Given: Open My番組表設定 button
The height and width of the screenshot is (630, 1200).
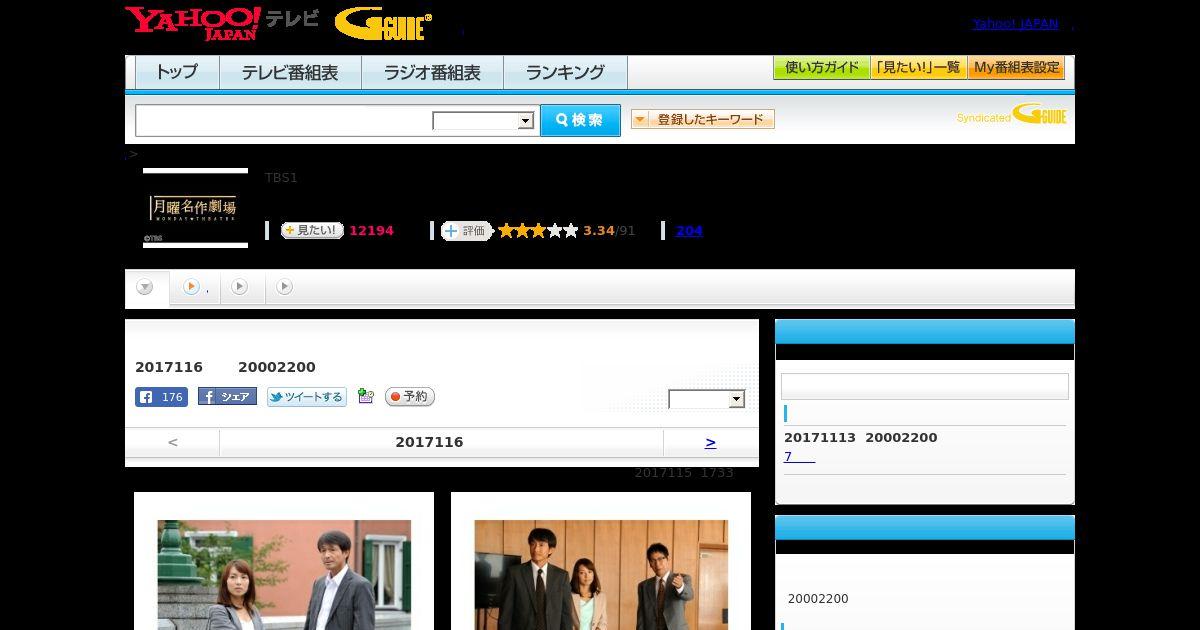Looking at the screenshot, I should [1016, 68].
